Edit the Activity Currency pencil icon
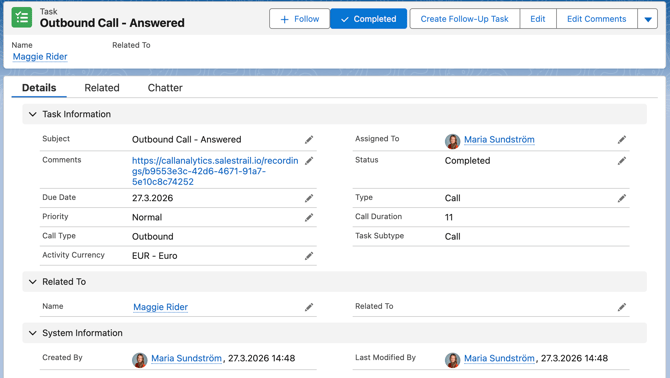 point(309,256)
